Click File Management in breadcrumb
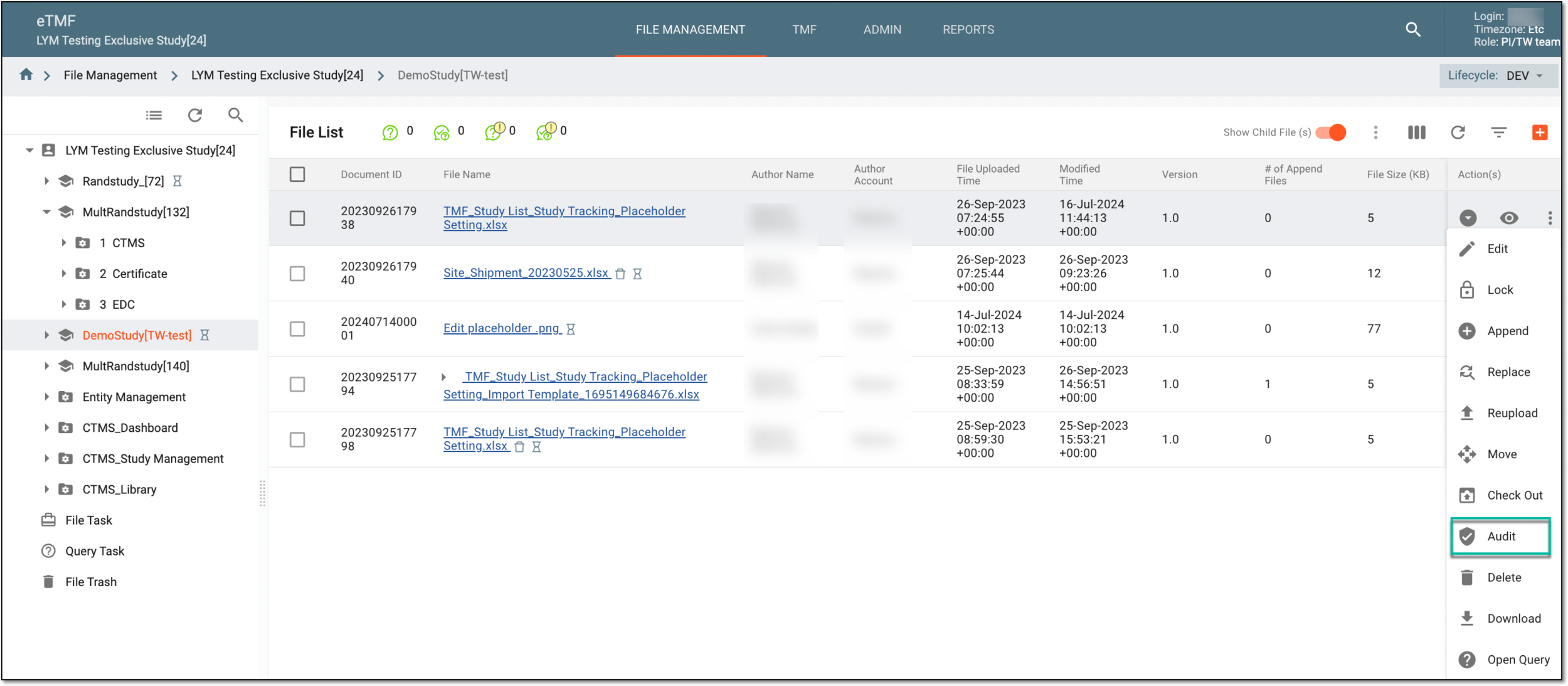Image resolution: width=1568 pixels, height=686 pixels. pos(110,75)
